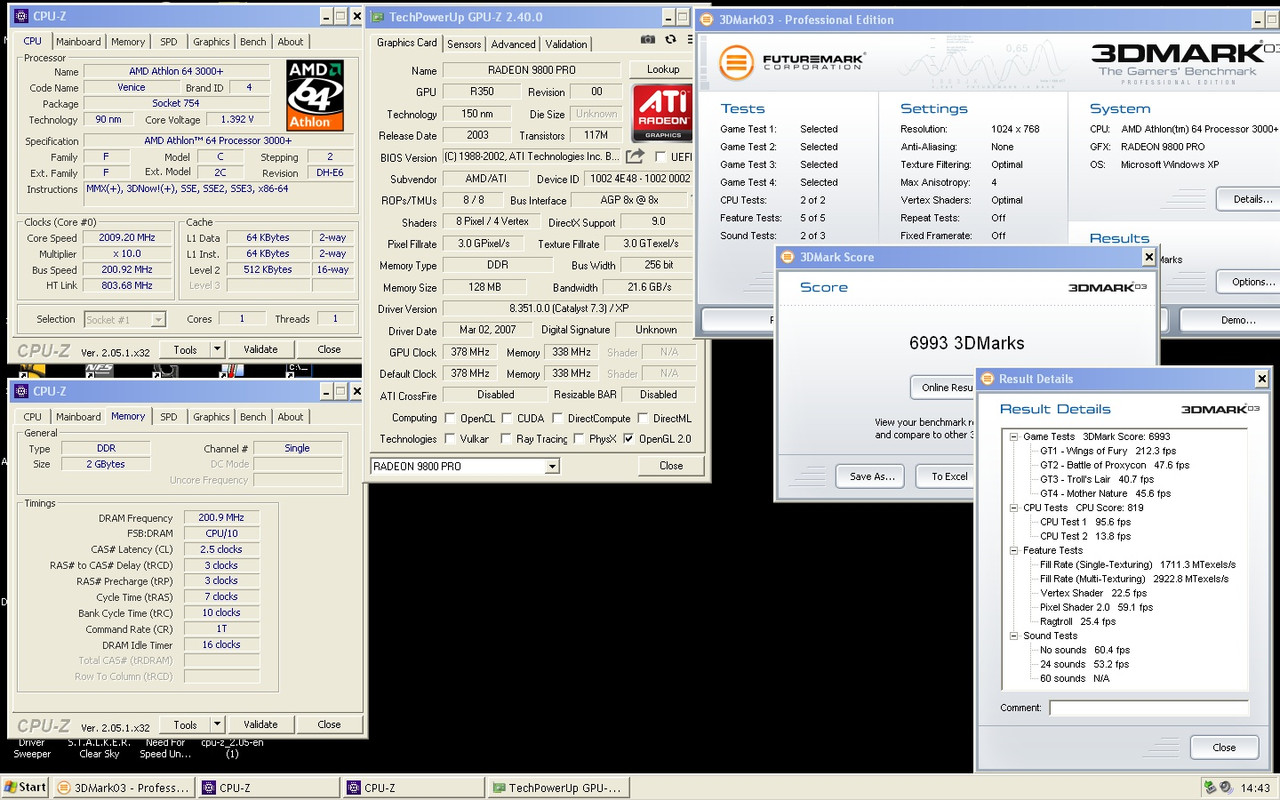
Task: Toggle the PhysX checkbox
Action: 579,438
